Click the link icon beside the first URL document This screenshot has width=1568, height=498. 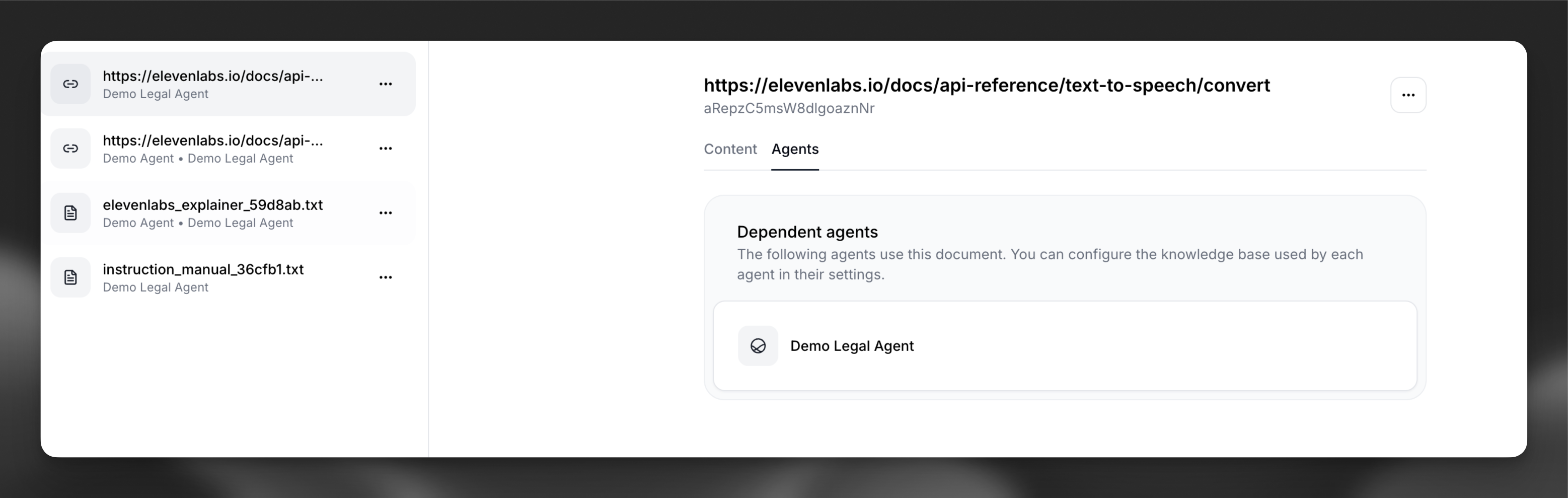tap(70, 84)
